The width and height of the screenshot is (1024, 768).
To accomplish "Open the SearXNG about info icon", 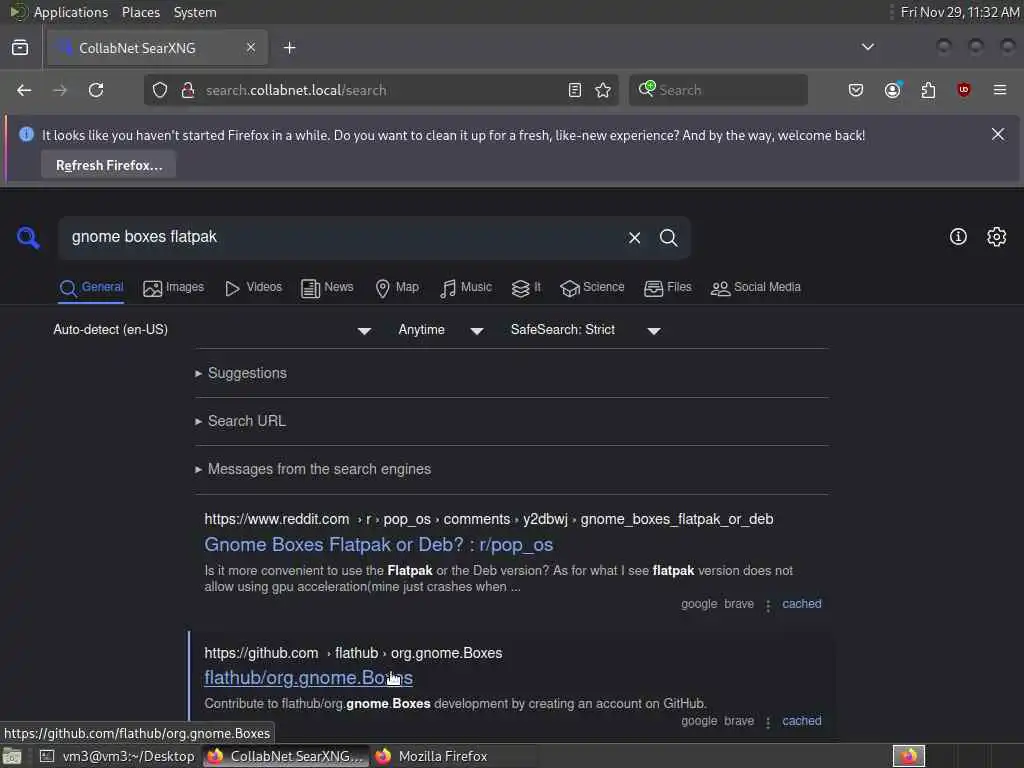I will [958, 236].
